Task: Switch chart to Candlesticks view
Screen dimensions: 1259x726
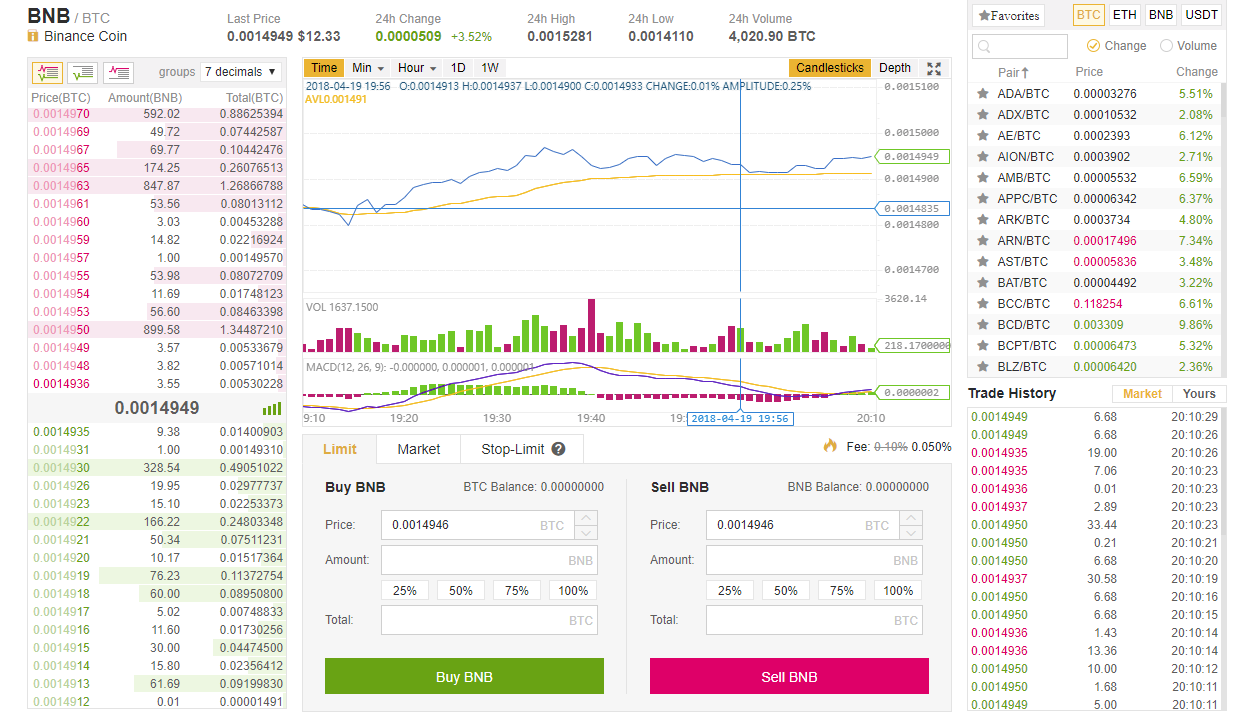Action: pyautogui.click(x=830, y=68)
